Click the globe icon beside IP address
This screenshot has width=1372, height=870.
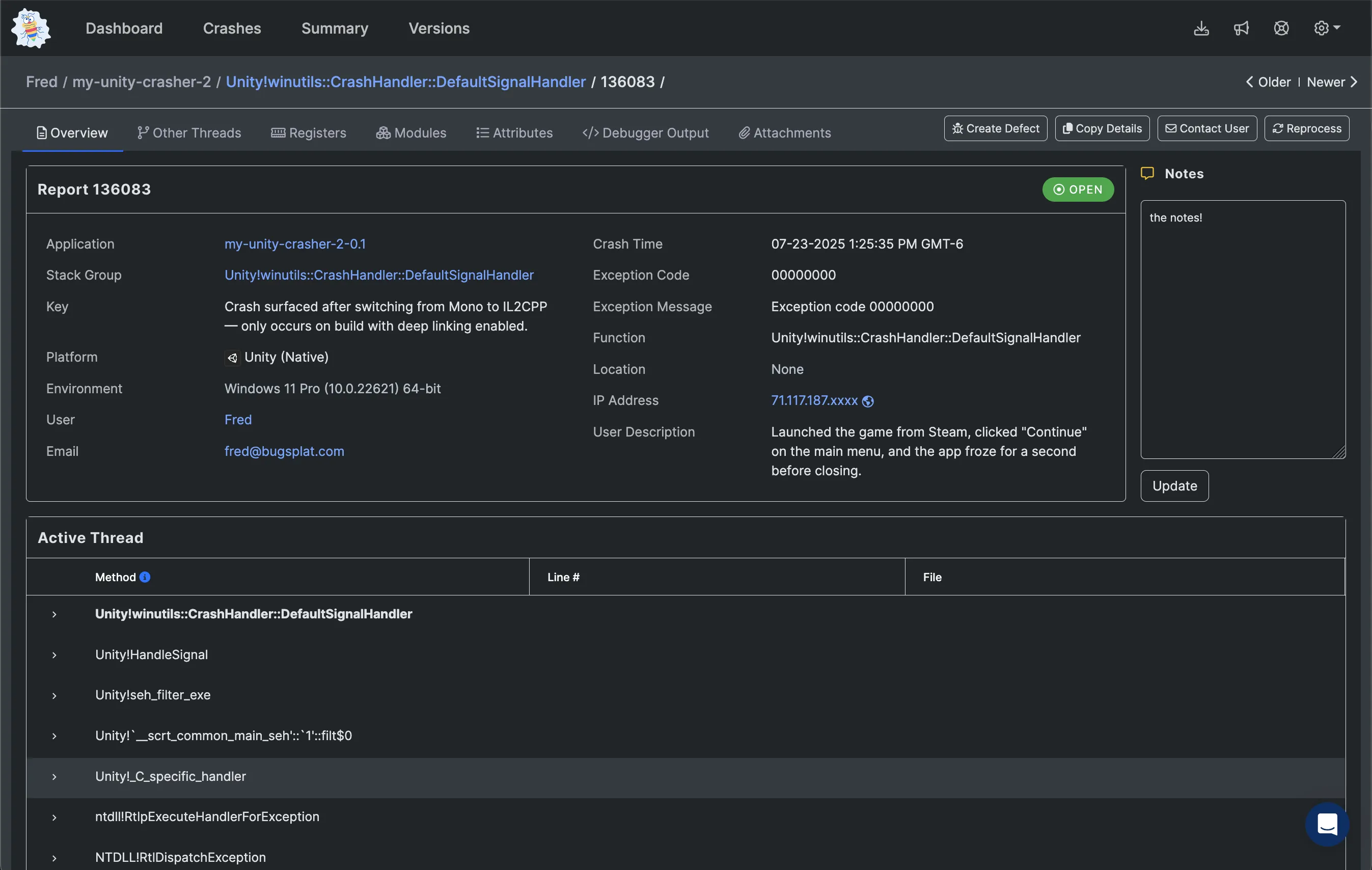pos(867,401)
